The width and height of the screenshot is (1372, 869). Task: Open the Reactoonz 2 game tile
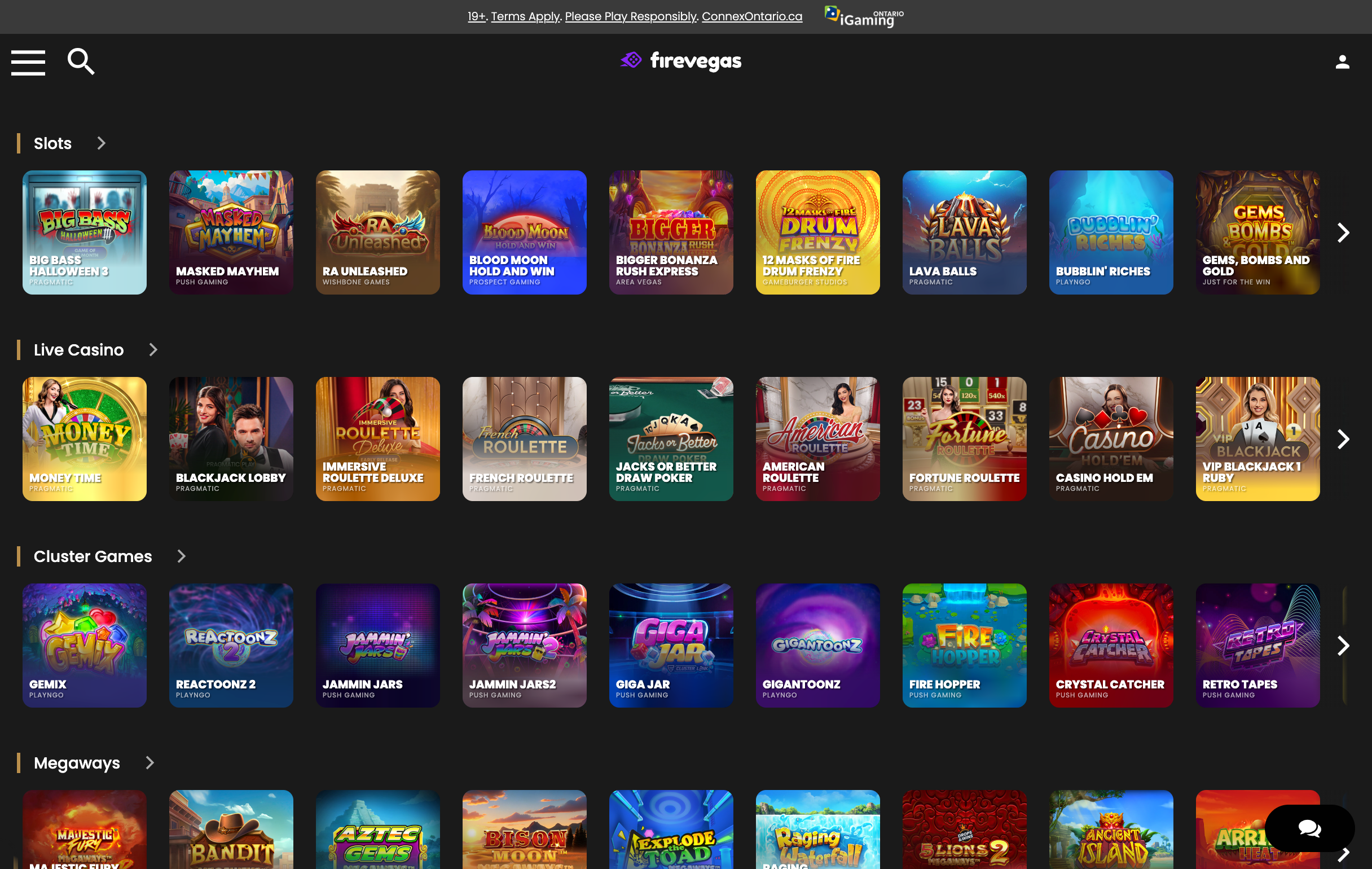(231, 645)
